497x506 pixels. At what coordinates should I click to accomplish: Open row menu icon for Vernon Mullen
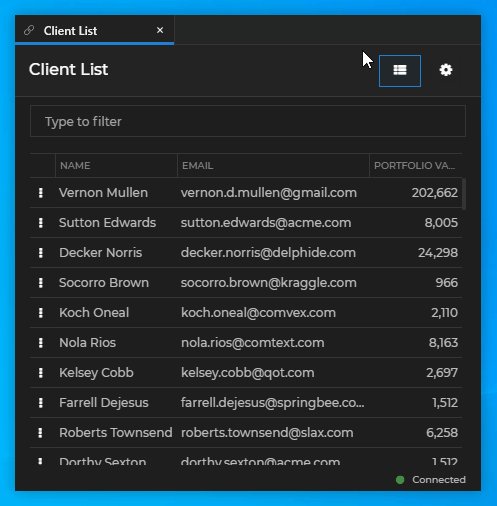click(41, 193)
